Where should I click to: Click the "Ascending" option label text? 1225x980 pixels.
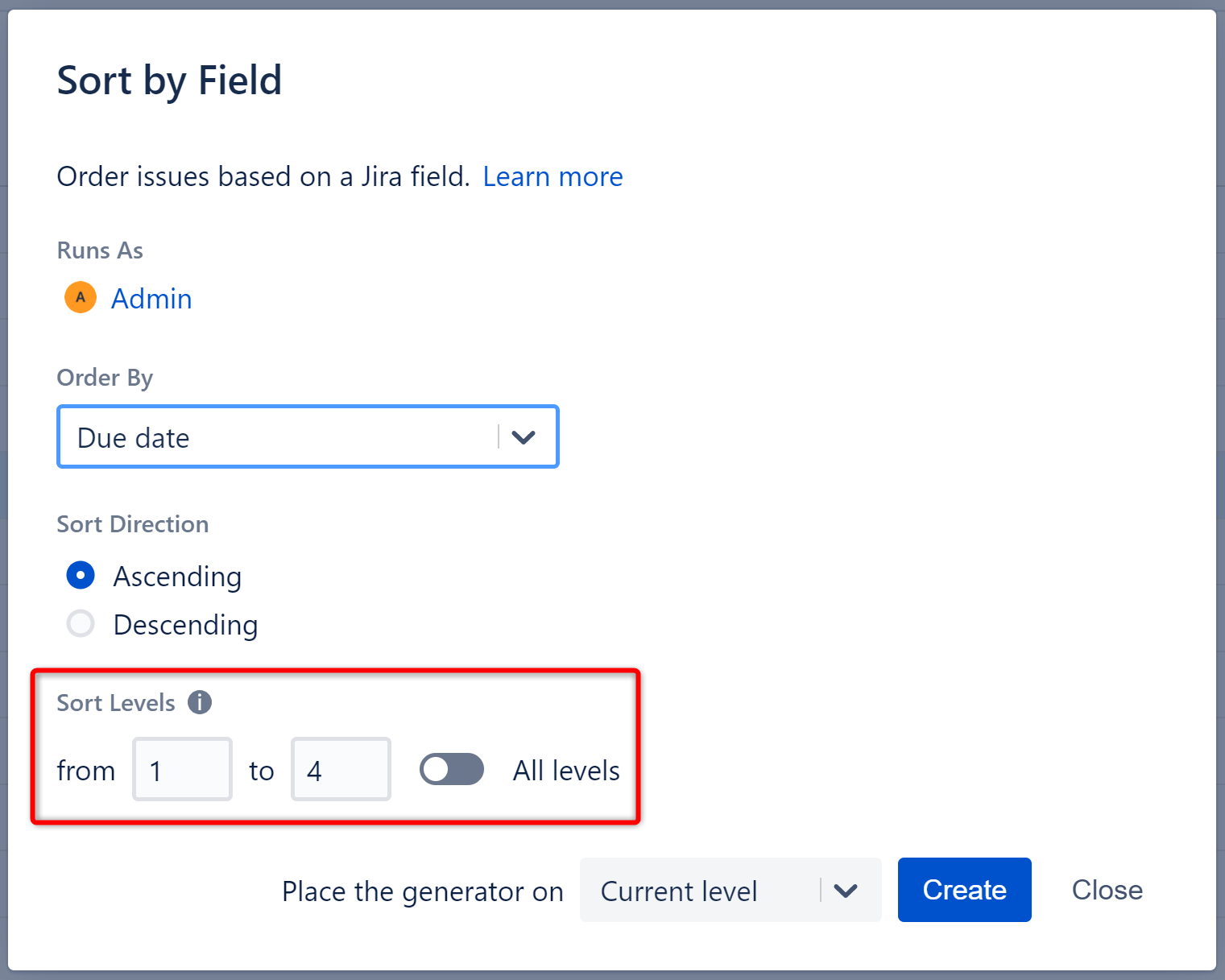coord(177,577)
